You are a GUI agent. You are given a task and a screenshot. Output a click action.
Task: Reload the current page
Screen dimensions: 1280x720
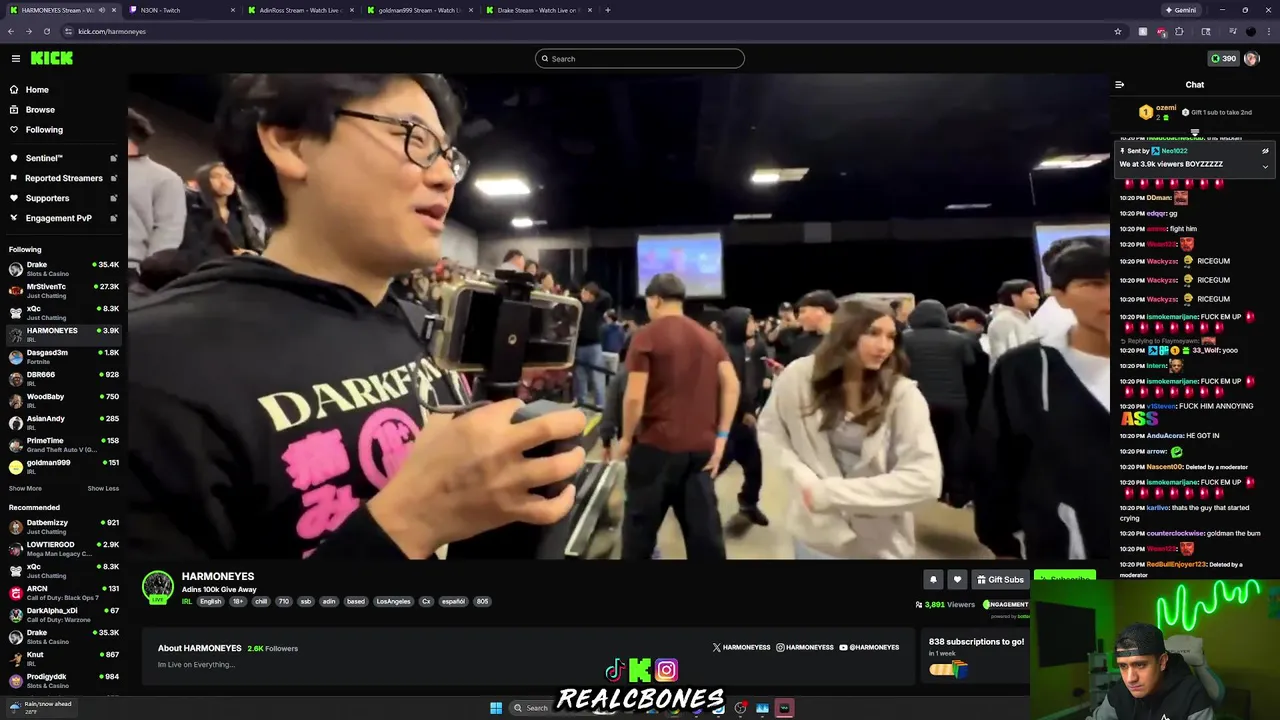46,31
